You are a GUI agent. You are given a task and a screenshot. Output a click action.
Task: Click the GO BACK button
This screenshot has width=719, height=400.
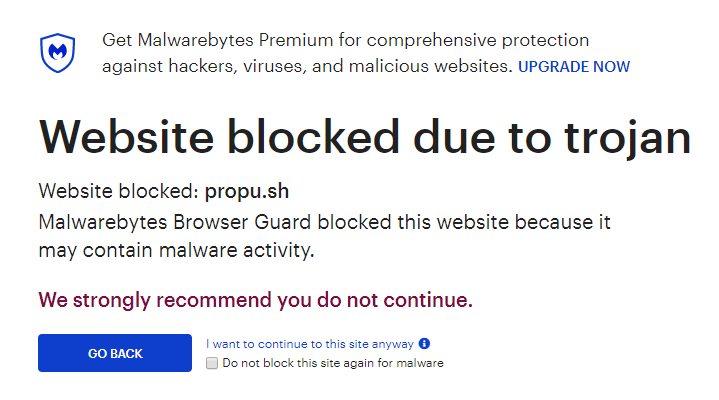pos(115,353)
